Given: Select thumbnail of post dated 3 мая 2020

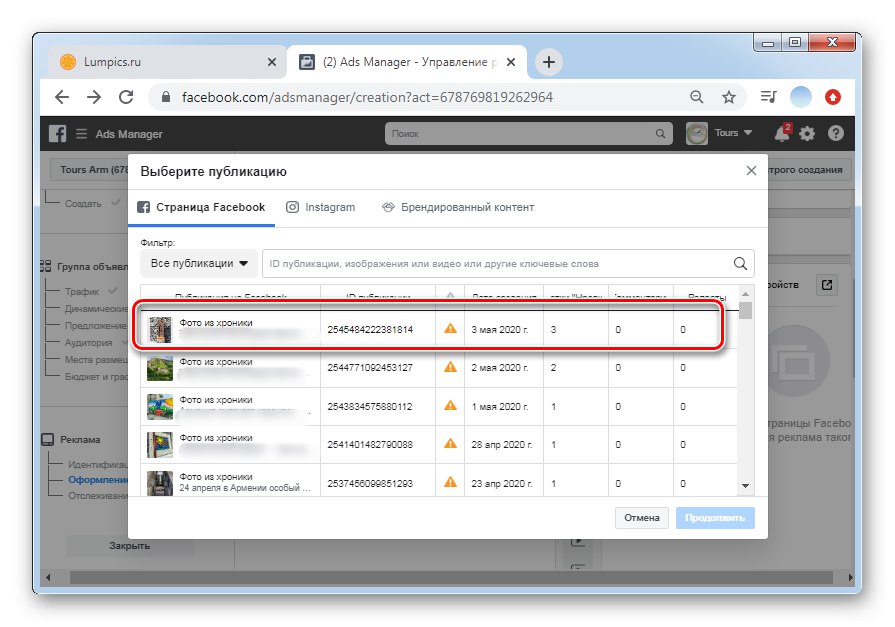Looking at the screenshot, I should pos(160,329).
